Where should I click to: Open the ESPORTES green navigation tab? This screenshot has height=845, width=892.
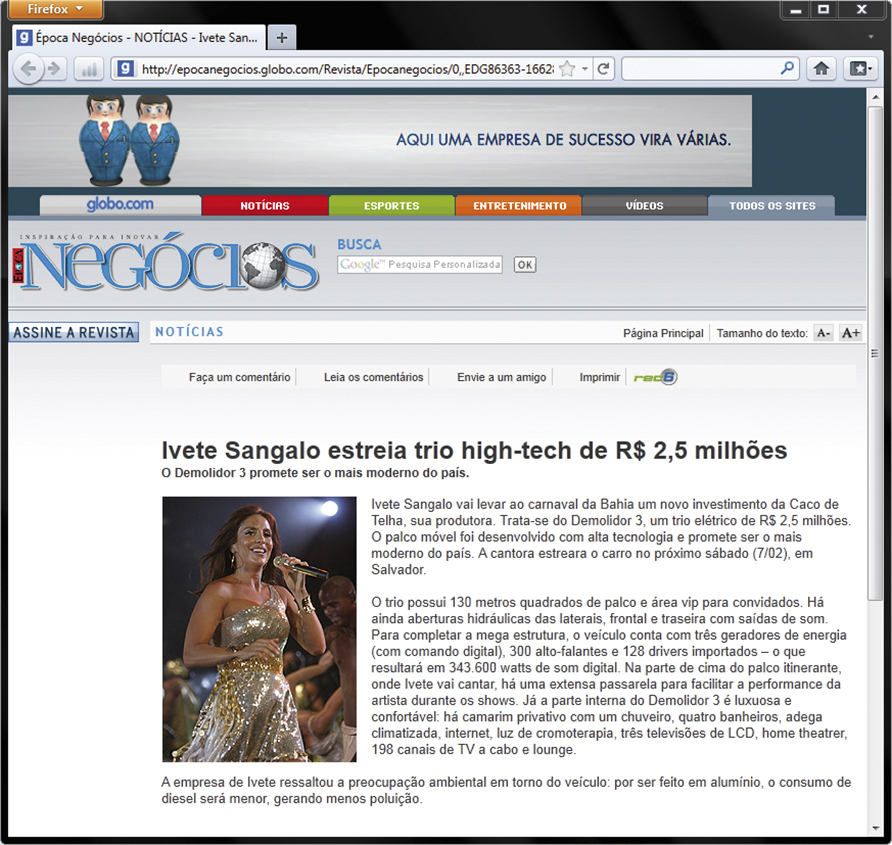click(391, 205)
